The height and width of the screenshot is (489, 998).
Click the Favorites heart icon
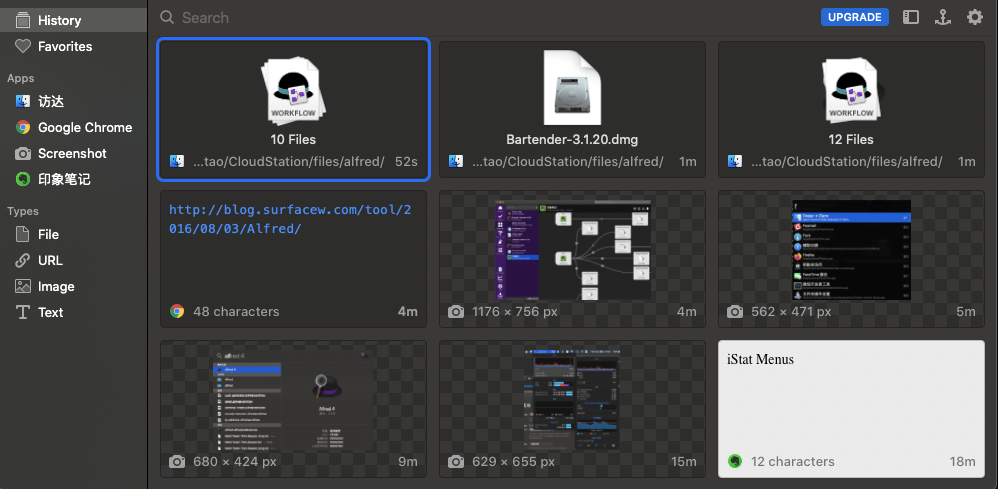tap(23, 46)
